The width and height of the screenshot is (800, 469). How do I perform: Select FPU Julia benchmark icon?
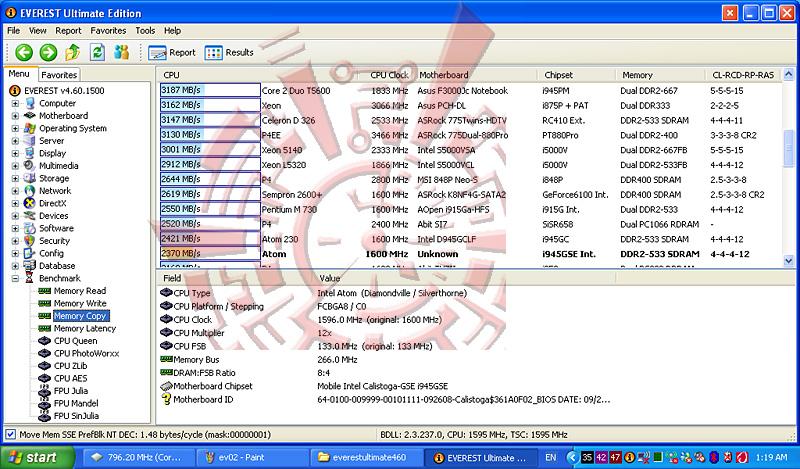[44, 391]
